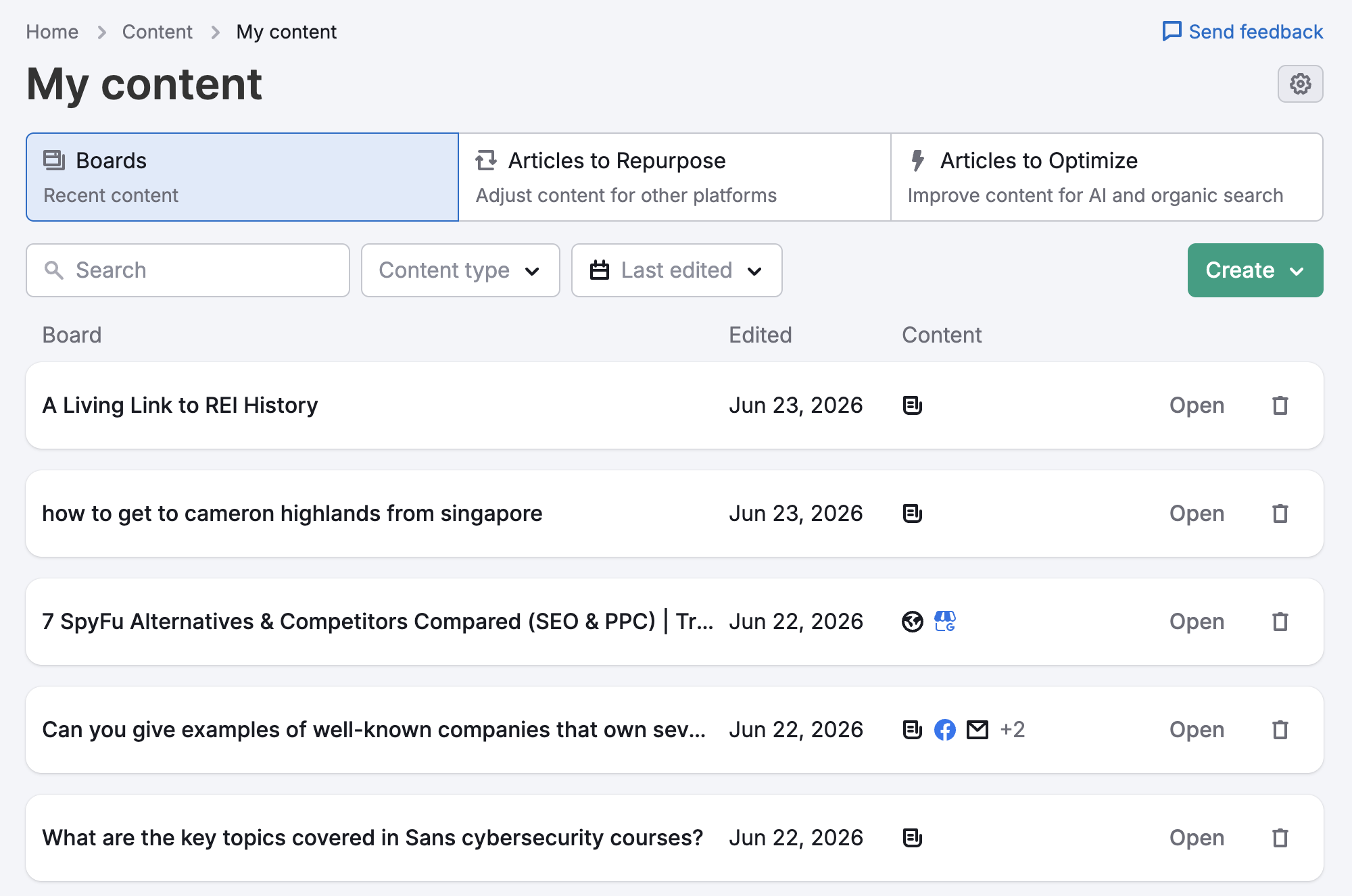Click the magnifier icon in Search
Screen dimensions: 1352x896
point(54,270)
